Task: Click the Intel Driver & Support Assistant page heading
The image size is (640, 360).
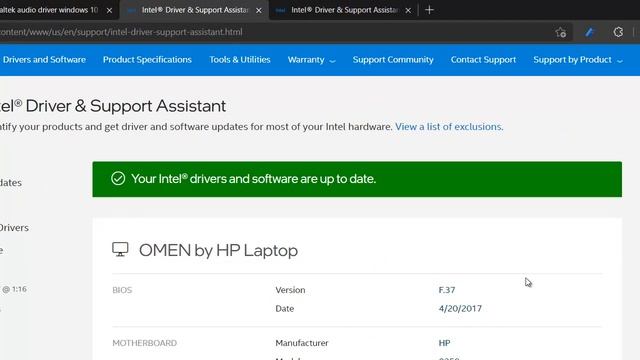Action: pyautogui.click(x=113, y=106)
